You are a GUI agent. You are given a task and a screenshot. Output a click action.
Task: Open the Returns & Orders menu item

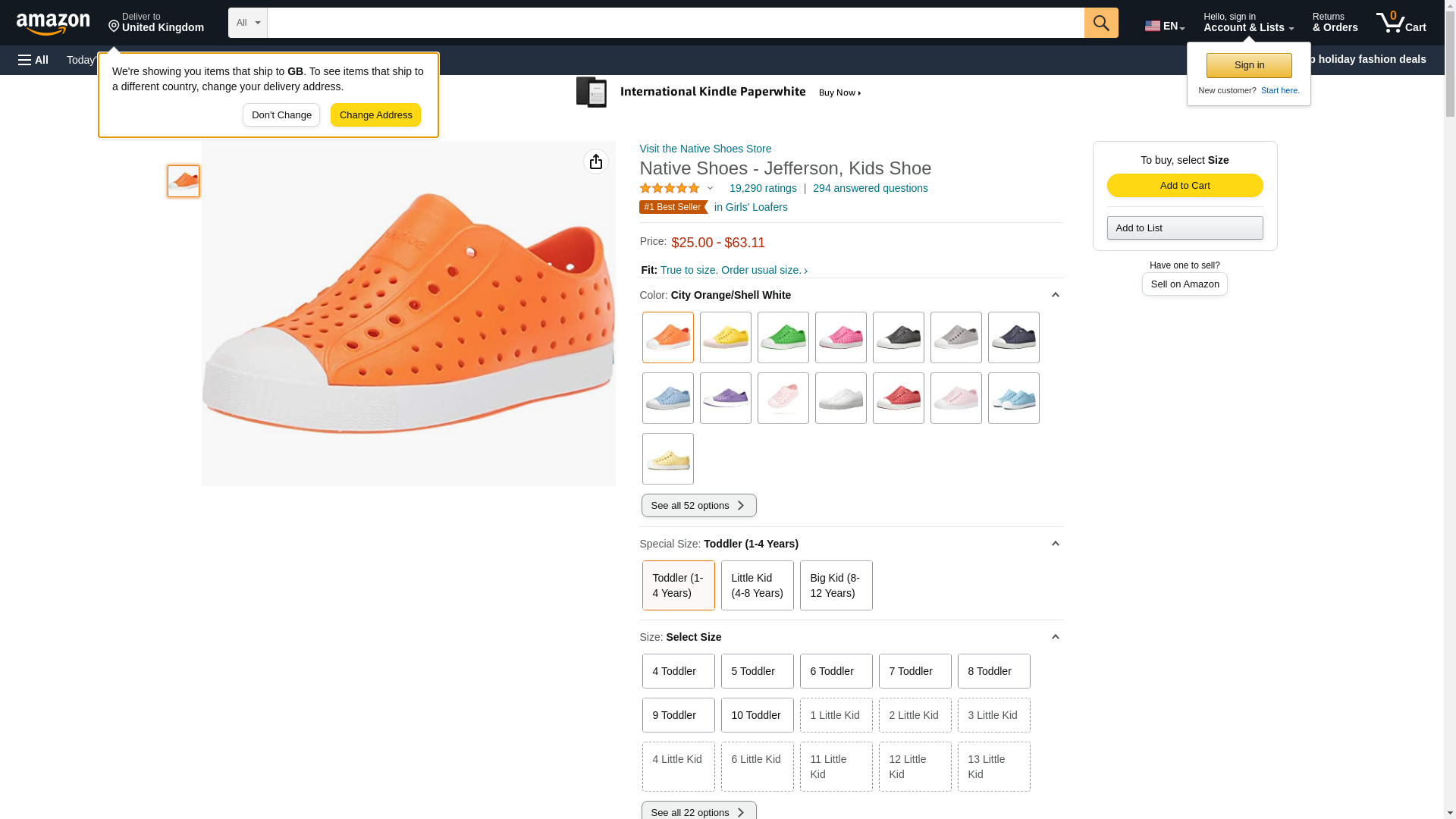[x=1335, y=23]
